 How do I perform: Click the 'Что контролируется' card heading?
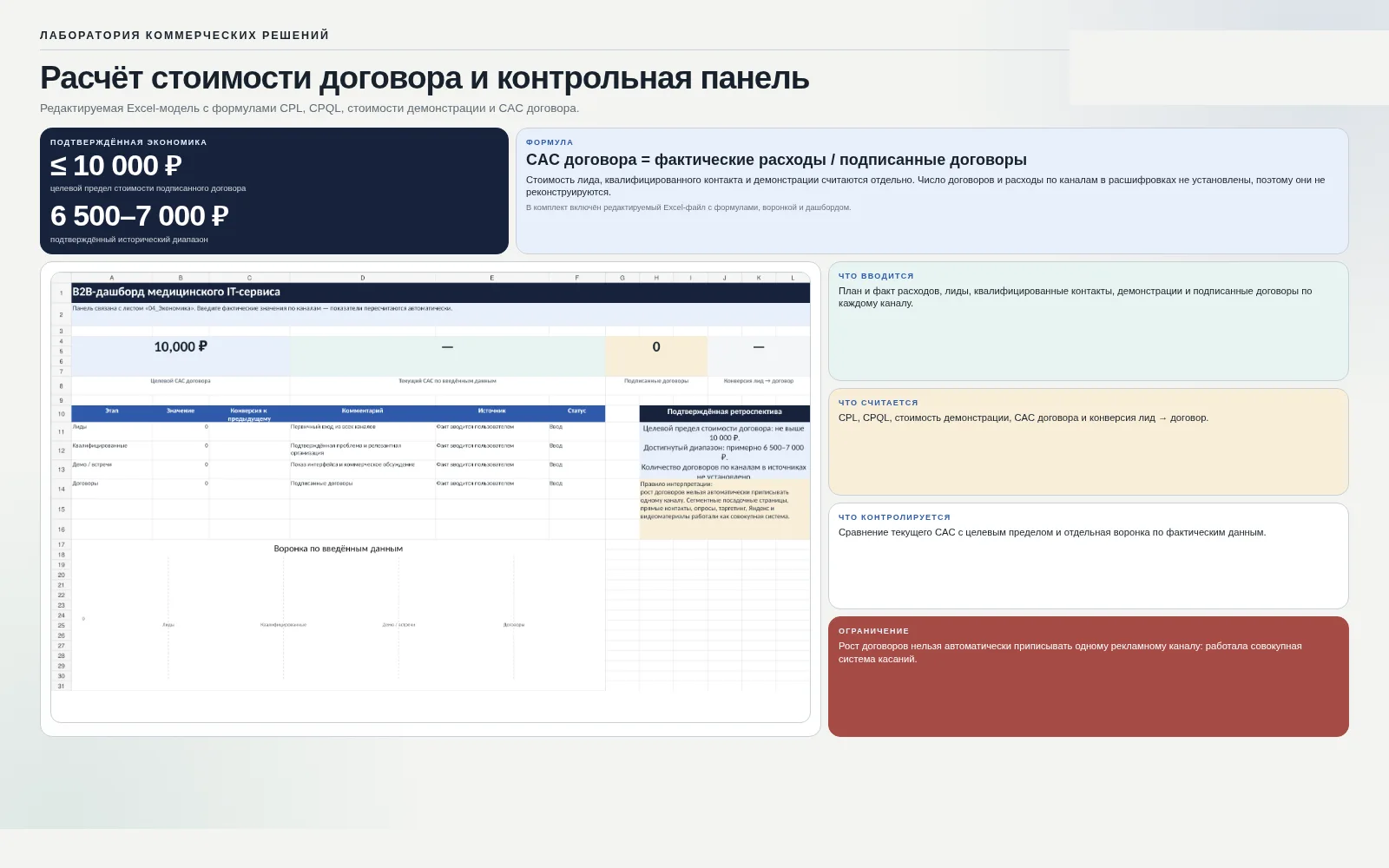coord(894,517)
